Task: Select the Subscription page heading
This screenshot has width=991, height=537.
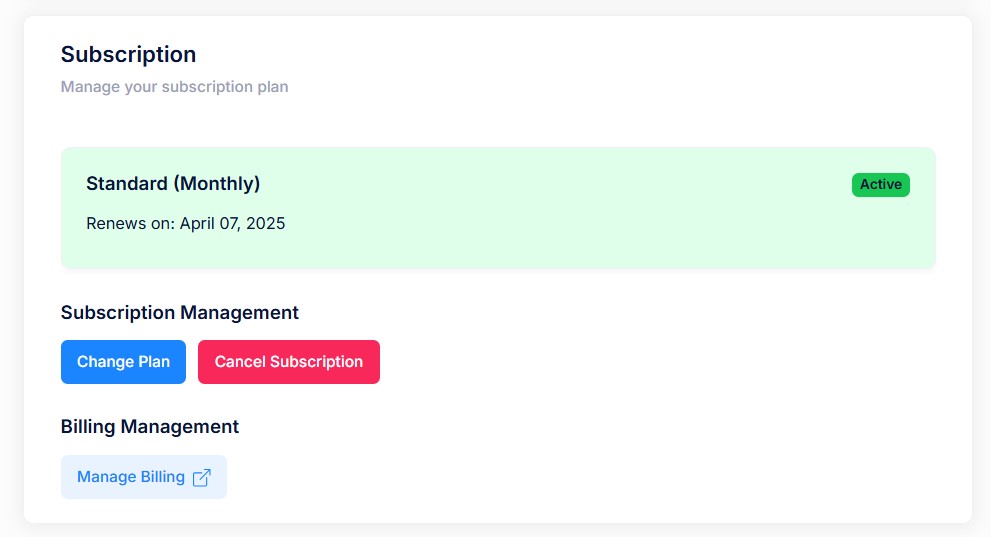Action: [128, 54]
